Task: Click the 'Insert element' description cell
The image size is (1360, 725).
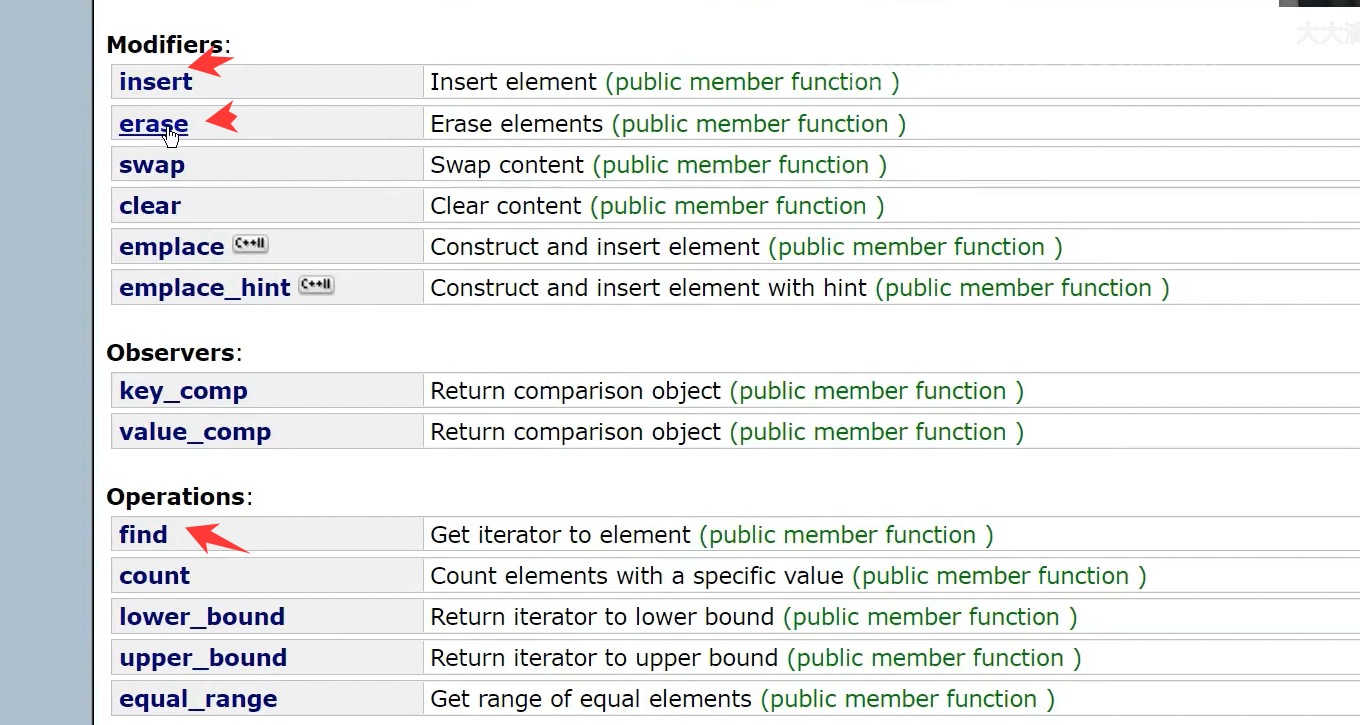Action: point(890,82)
